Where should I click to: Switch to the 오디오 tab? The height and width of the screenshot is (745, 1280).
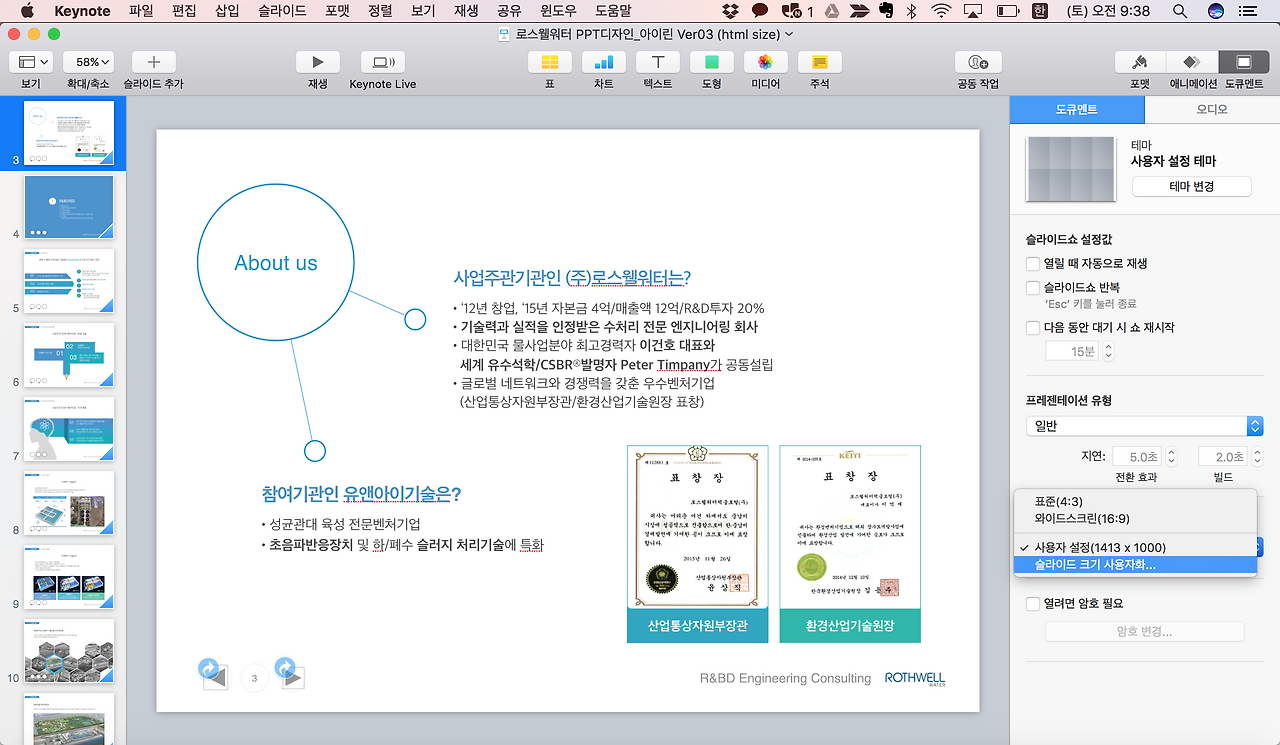click(1210, 107)
